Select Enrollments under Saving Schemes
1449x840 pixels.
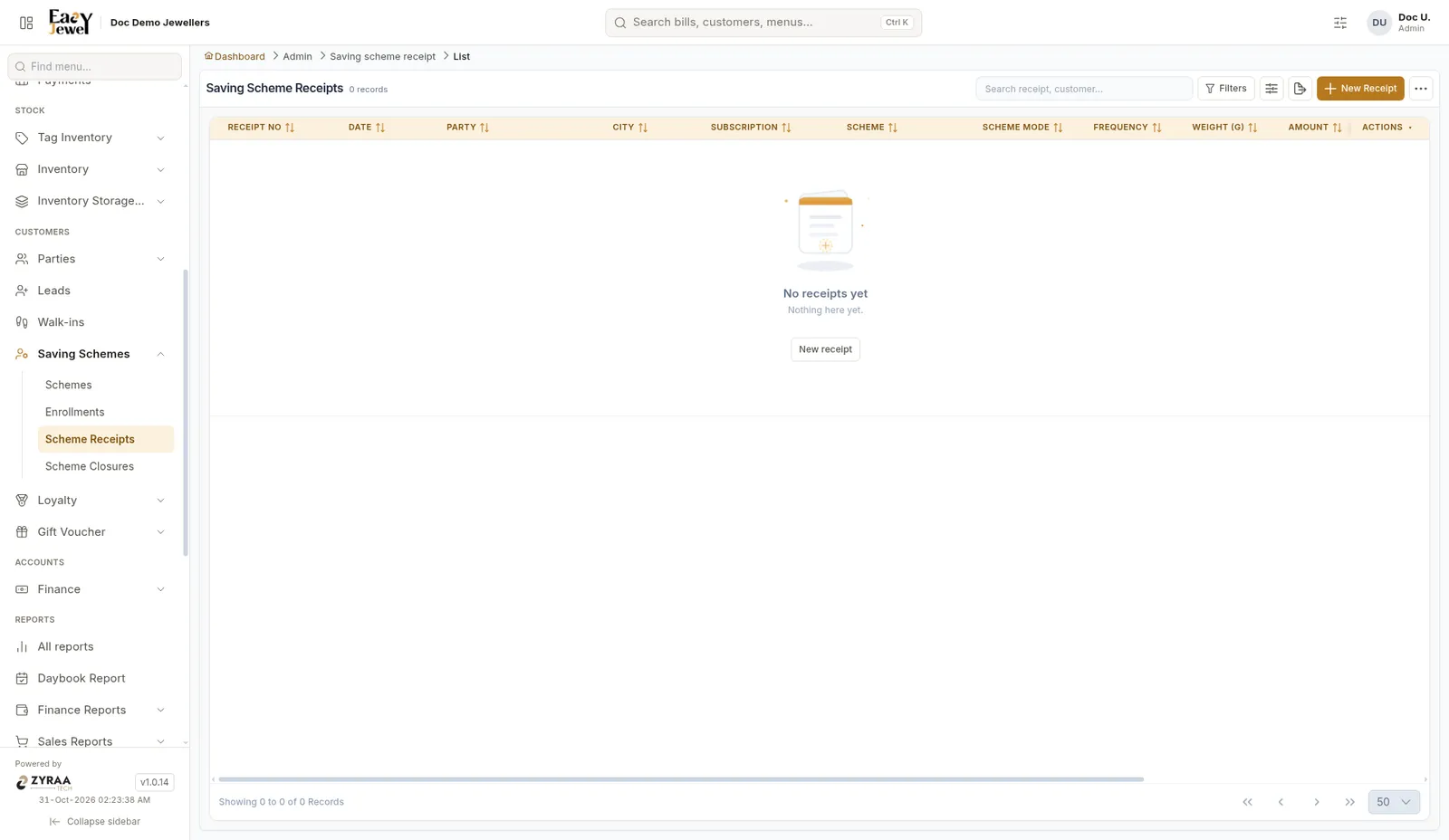[75, 412]
